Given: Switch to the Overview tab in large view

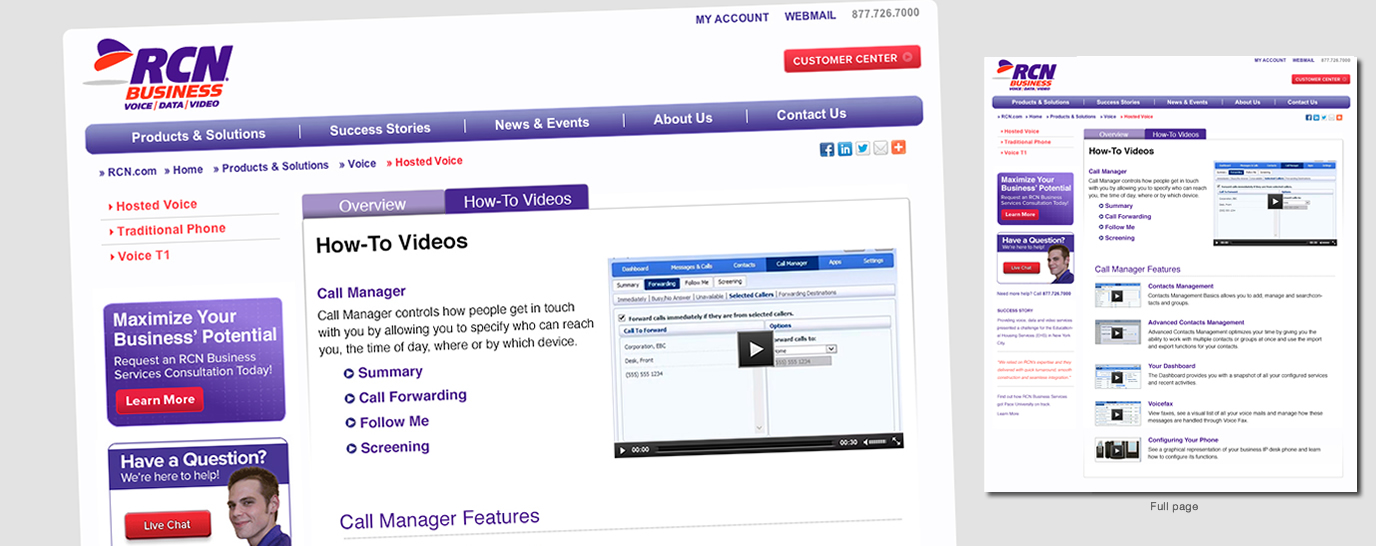Looking at the screenshot, I should point(372,205).
